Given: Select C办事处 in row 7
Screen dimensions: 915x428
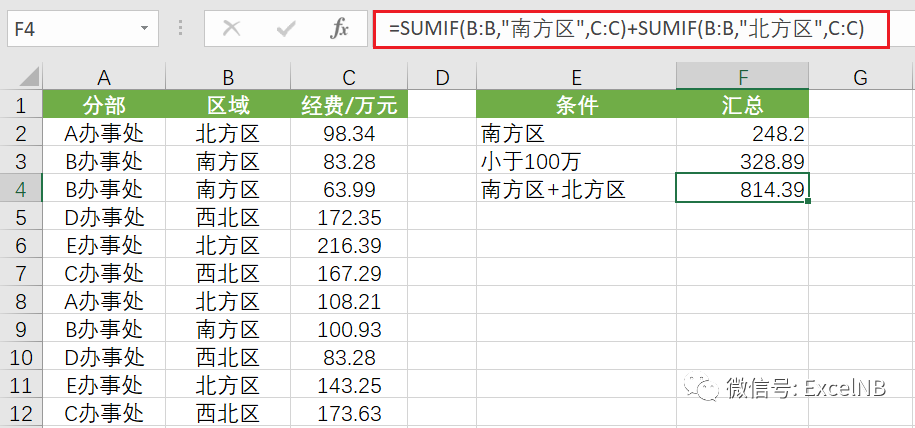Looking at the screenshot, I should 104,273.
